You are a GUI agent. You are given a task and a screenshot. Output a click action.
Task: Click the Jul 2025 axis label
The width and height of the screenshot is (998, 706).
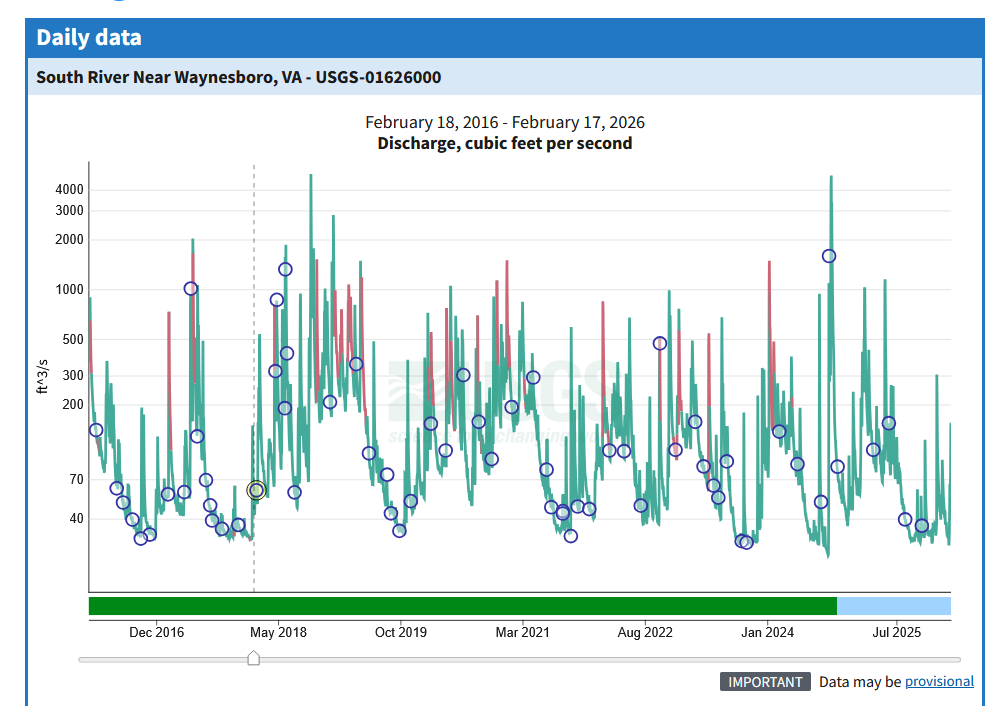click(897, 632)
